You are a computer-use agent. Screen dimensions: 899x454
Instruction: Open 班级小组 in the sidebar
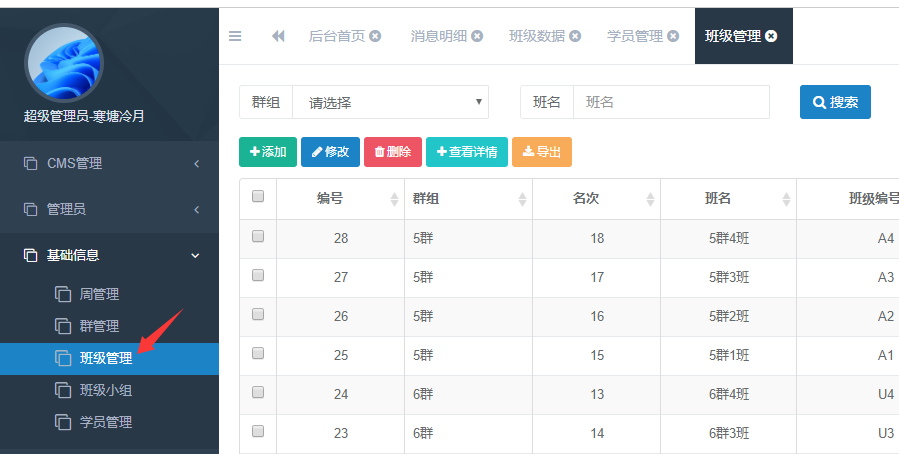coord(106,390)
